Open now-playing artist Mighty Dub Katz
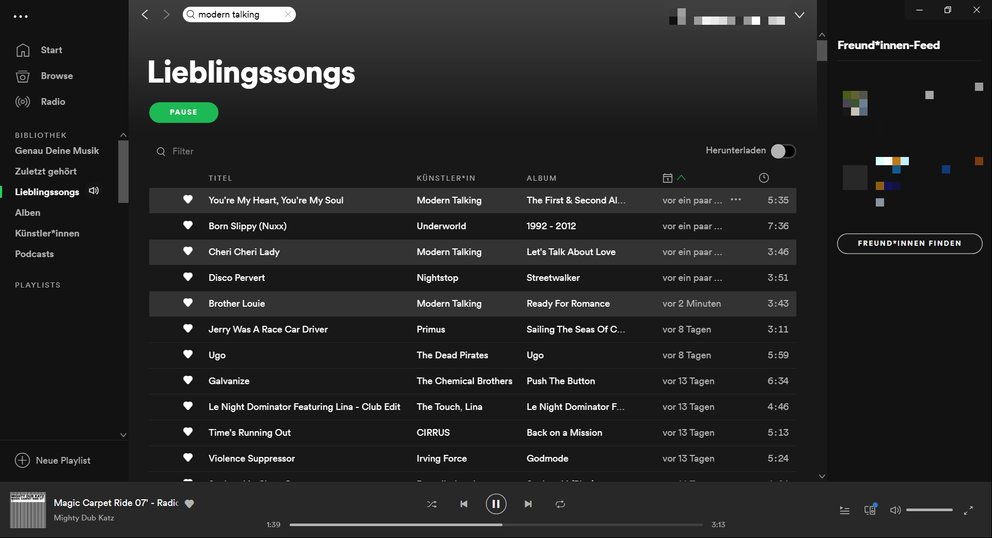The width and height of the screenshot is (992, 538). pyautogui.click(x=84, y=518)
